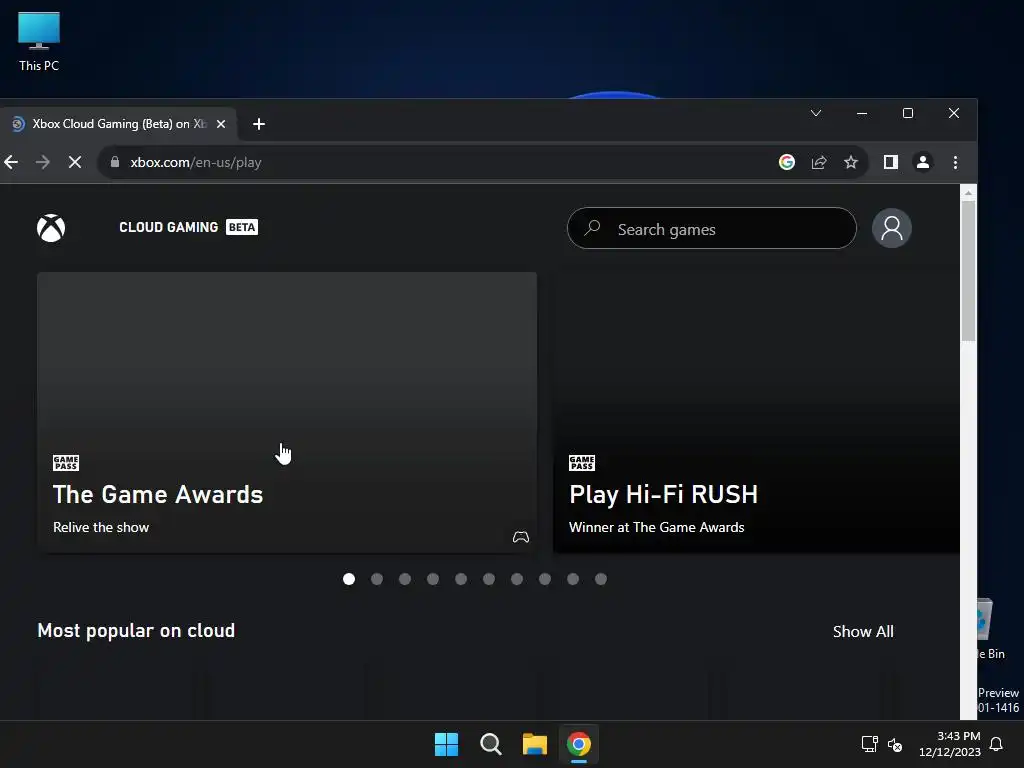1024x768 pixels.
Task: Select the third carousel dot
Action: [405, 579]
